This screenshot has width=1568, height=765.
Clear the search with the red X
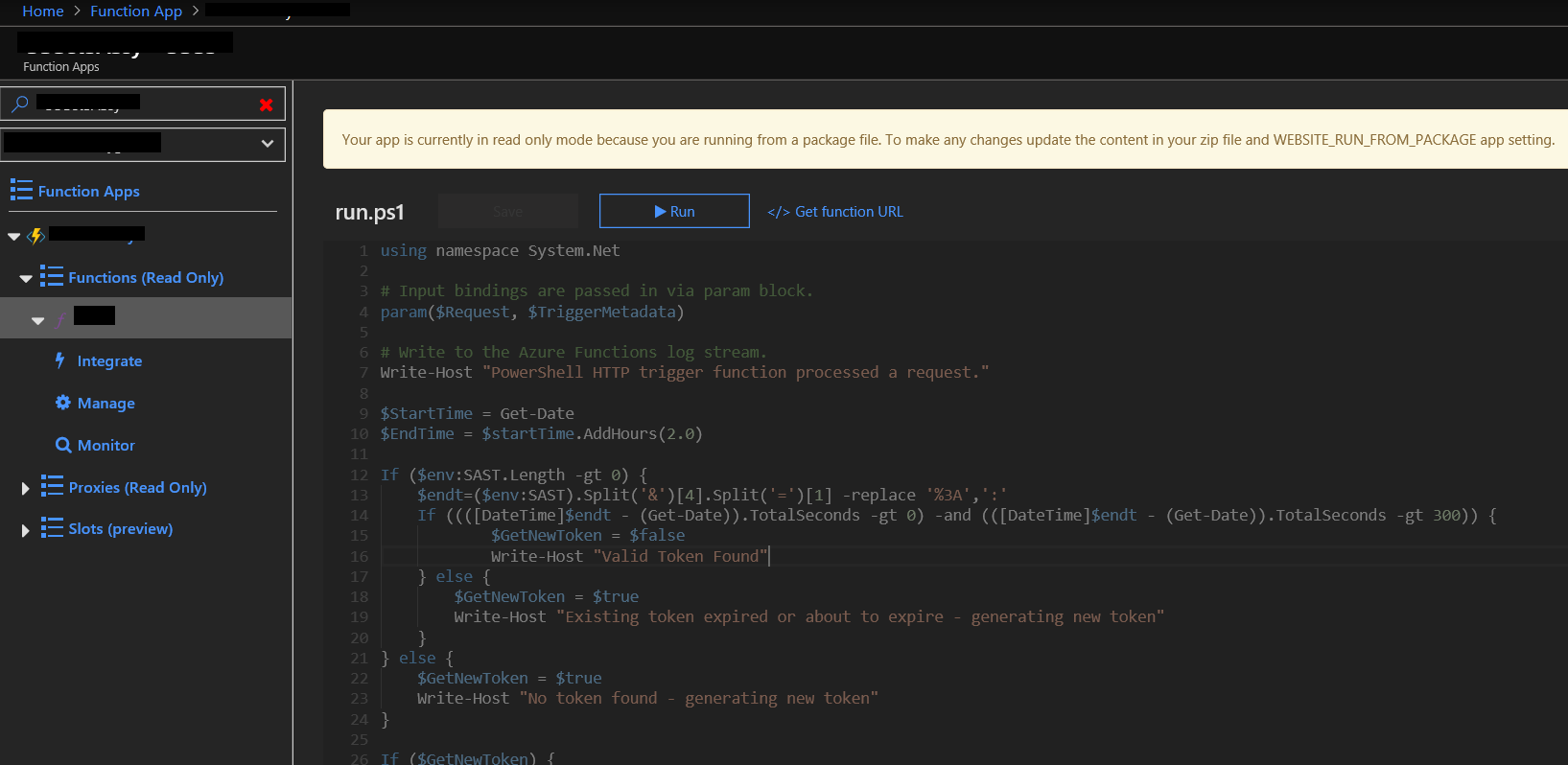[x=266, y=104]
